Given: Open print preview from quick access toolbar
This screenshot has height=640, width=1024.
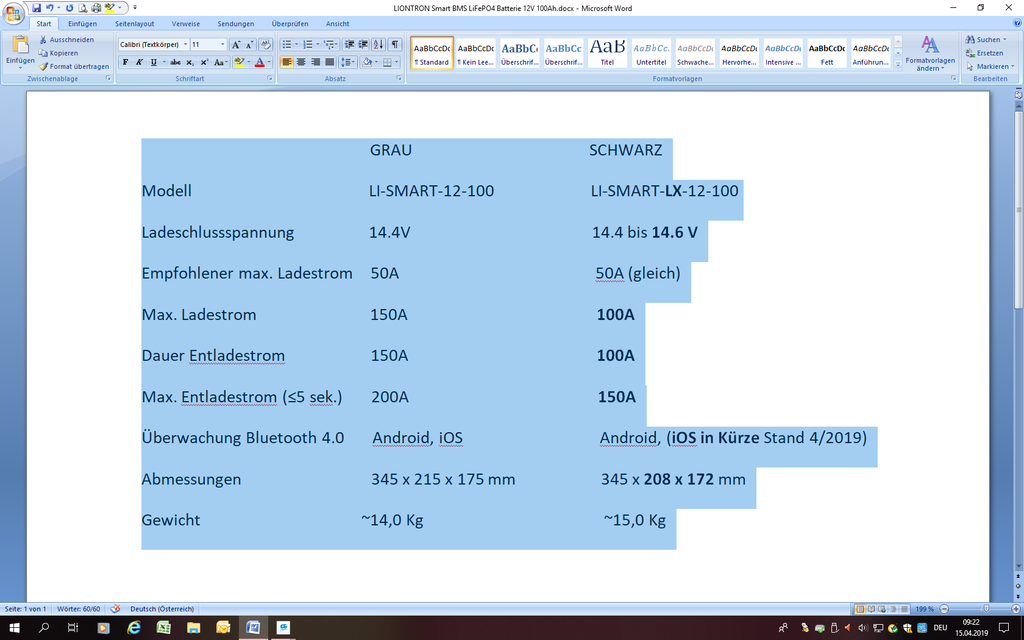Looking at the screenshot, I should [x=83, y=8].
